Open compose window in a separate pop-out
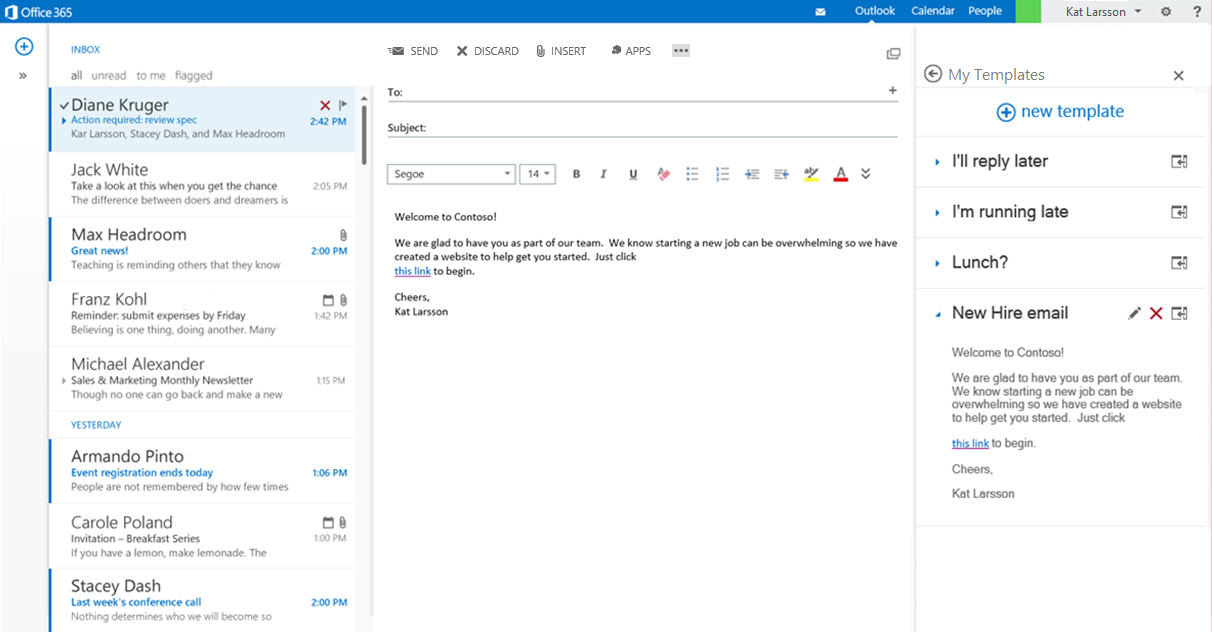 (x=893, y=54)
